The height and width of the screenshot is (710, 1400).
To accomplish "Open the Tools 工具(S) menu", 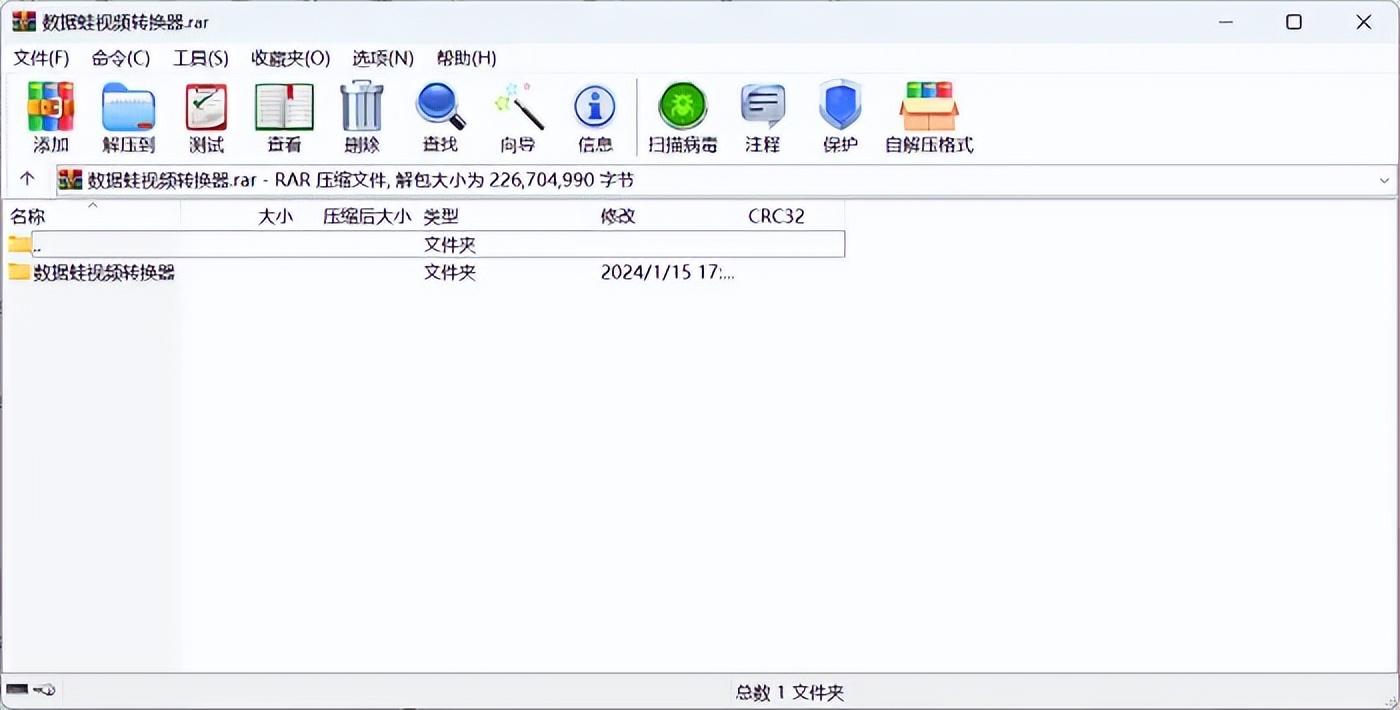I will 201,58.
